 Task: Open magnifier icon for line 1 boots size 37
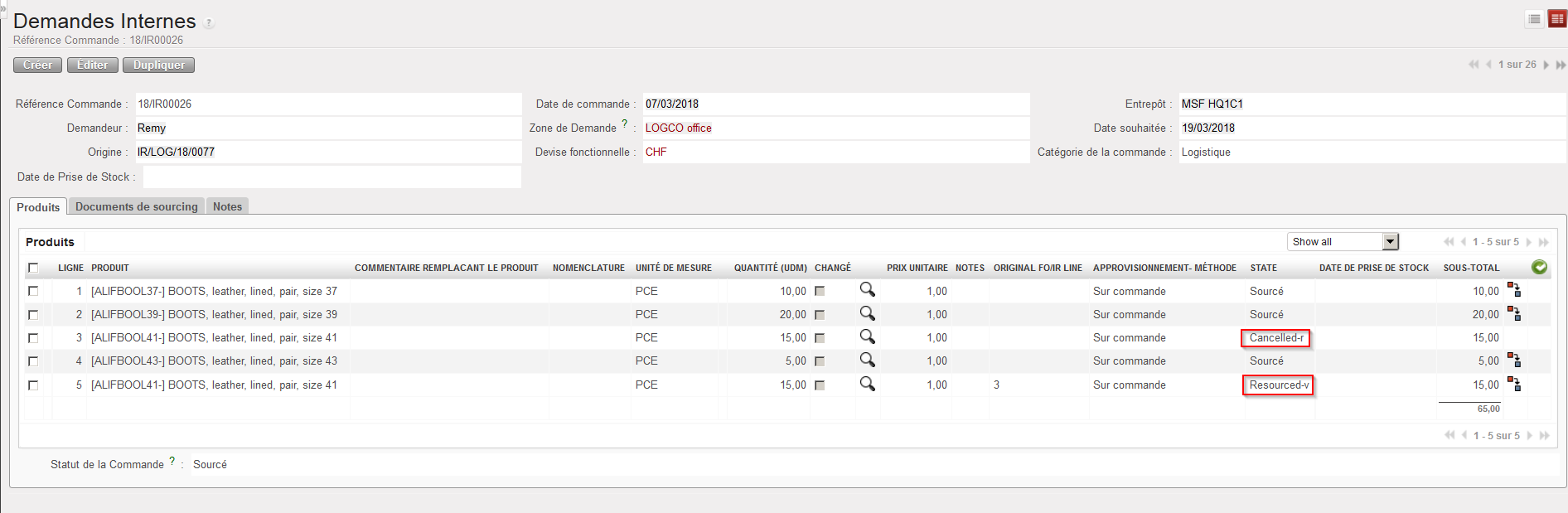867,290
